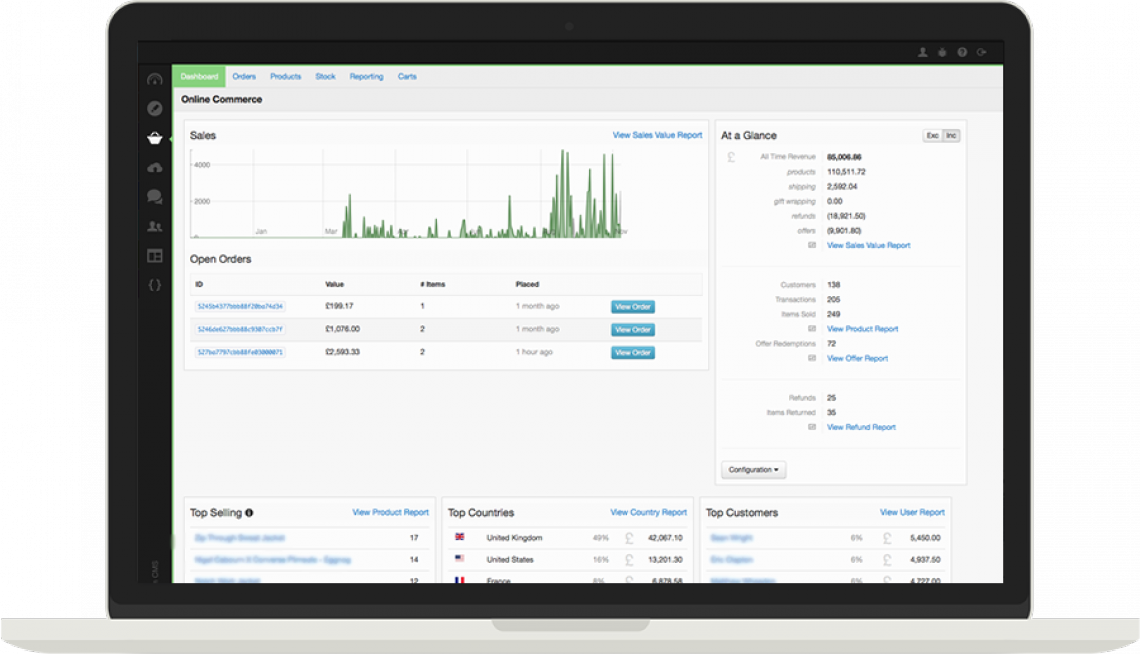The height and width of the screenshot is (654, 1140).
Task: Open the cloud upload sidebar icon
Action: [154, 168]
